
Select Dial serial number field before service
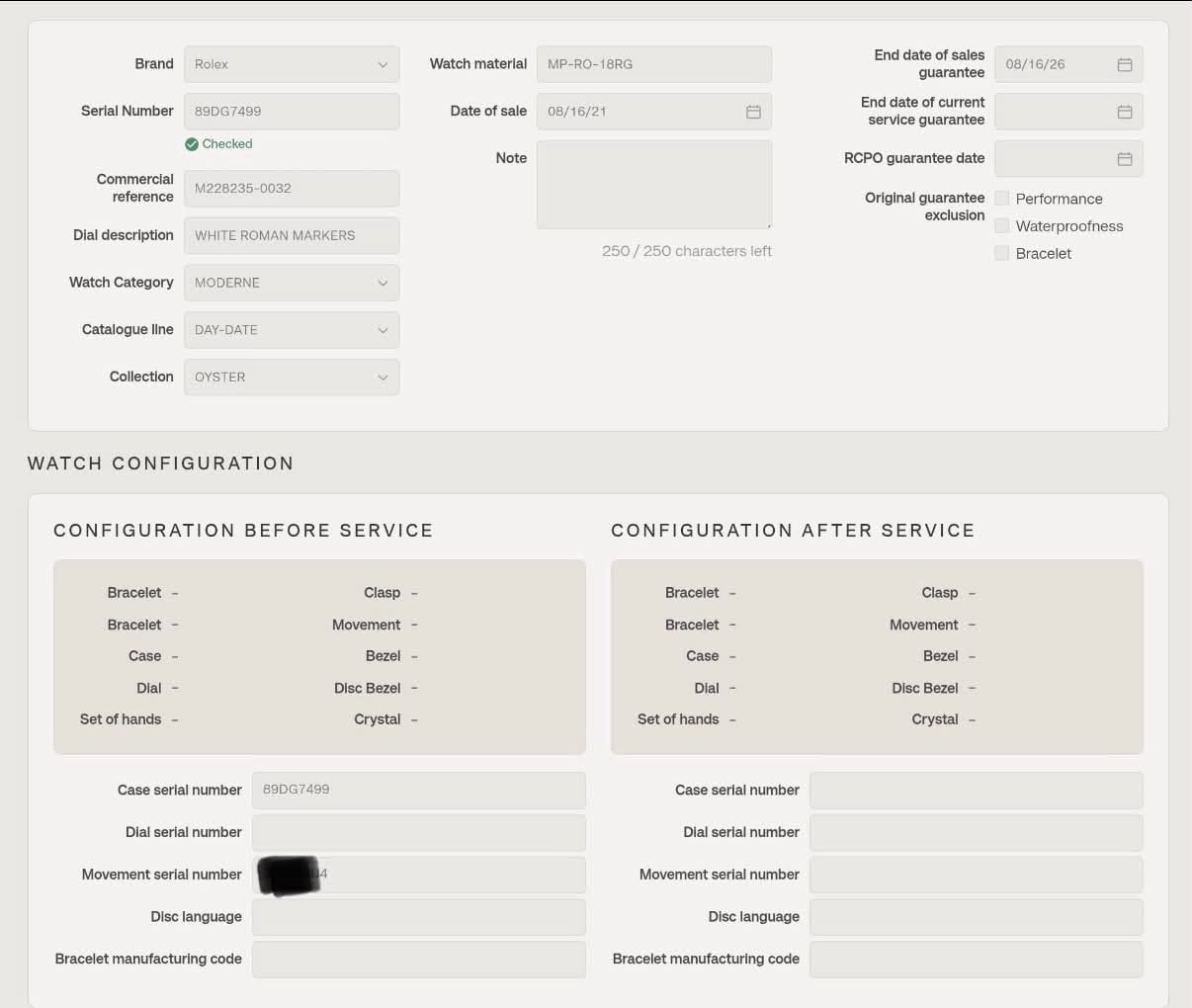419,833
